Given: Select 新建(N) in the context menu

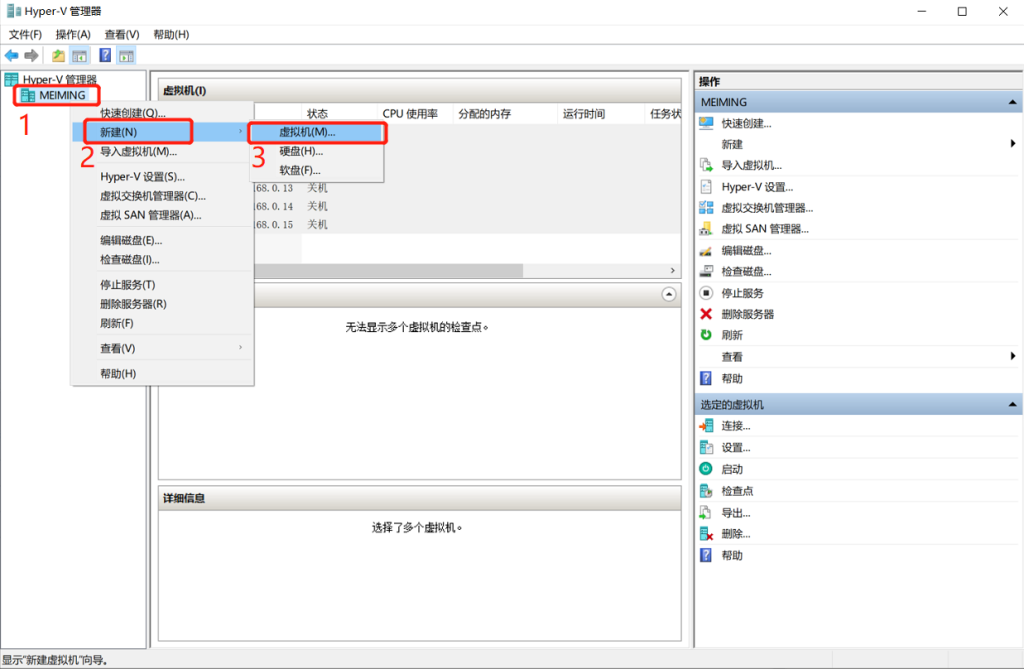Looking at the screenshot, I should [x=162, y=132].
